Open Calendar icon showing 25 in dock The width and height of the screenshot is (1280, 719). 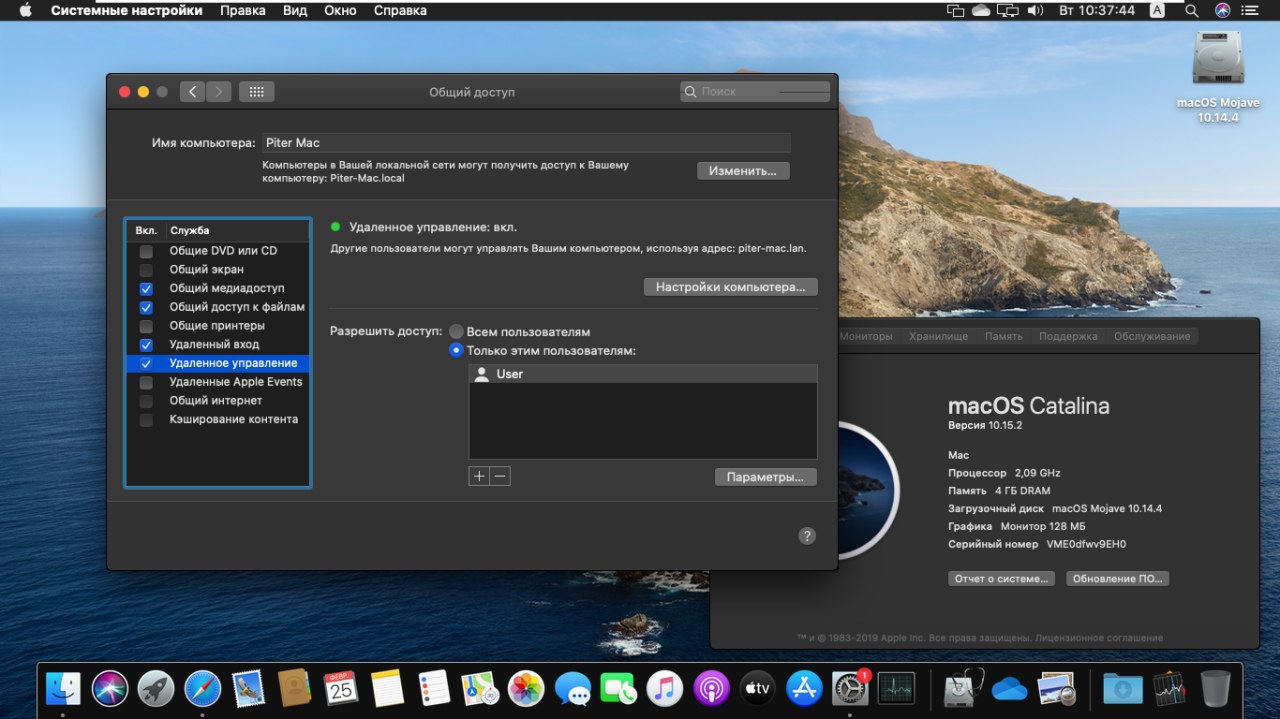(x=341, y=688)
